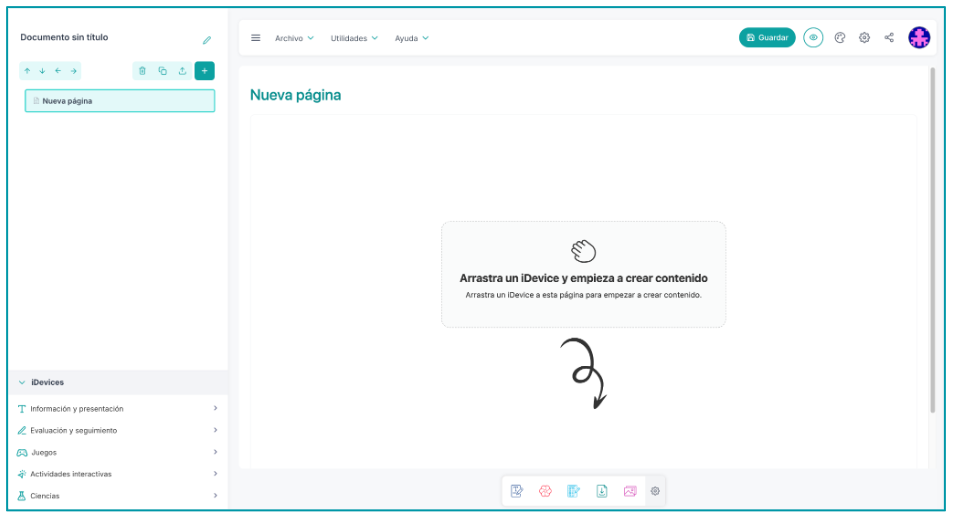Viewport: 955px width, 518px height.
Task: Duplicate the selected page using the copy icon
Action: tap(162, 71)
